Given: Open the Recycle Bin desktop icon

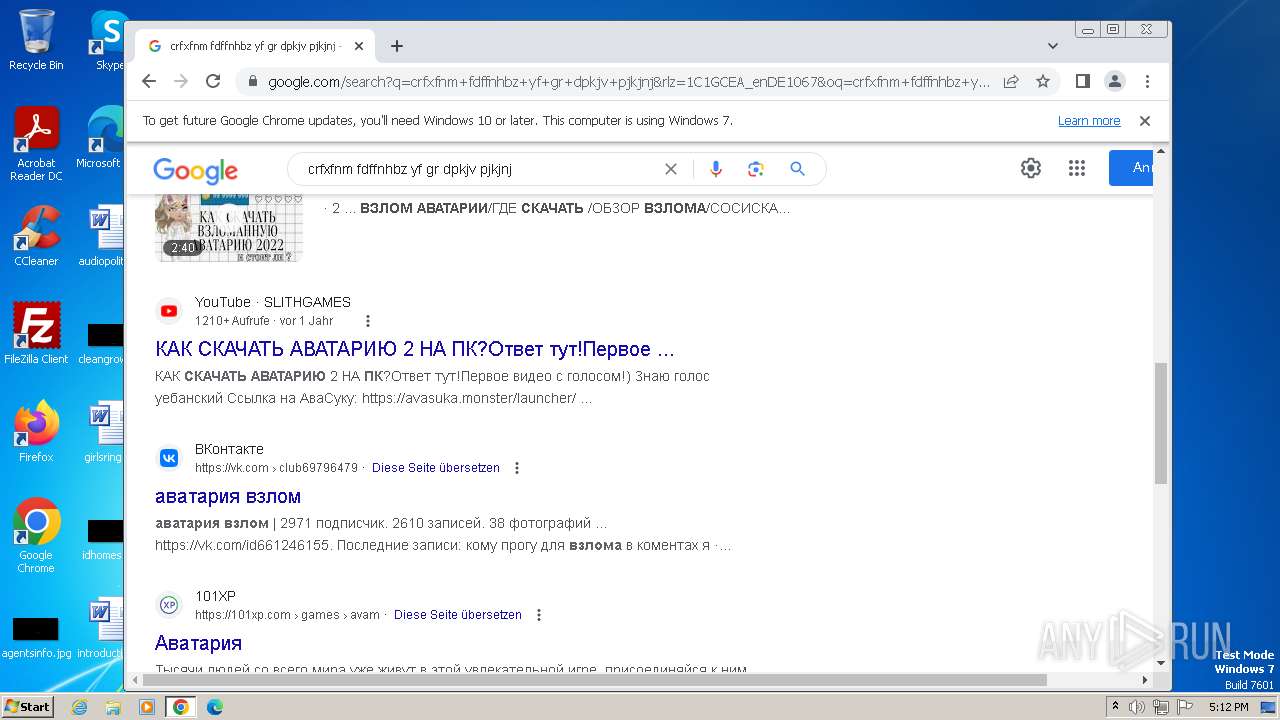Looking at the screenshot, I should pyautogui.click(x=36, y=40).
